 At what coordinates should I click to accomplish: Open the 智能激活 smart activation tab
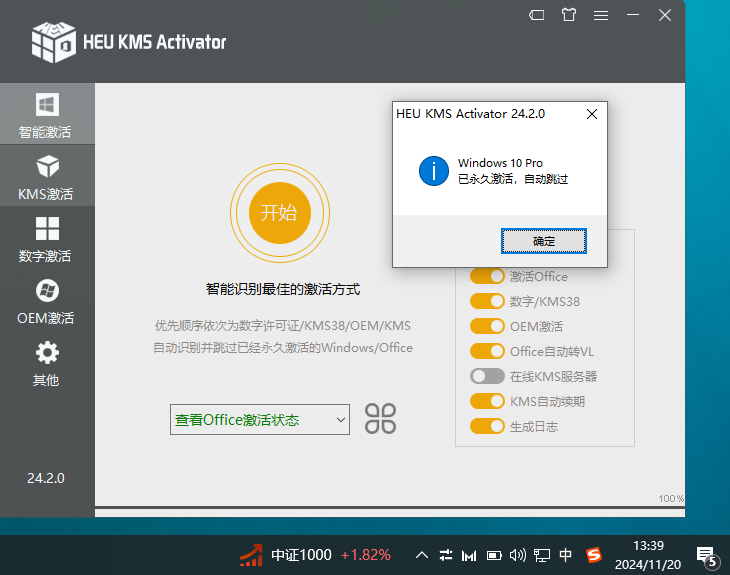[47, 115]
